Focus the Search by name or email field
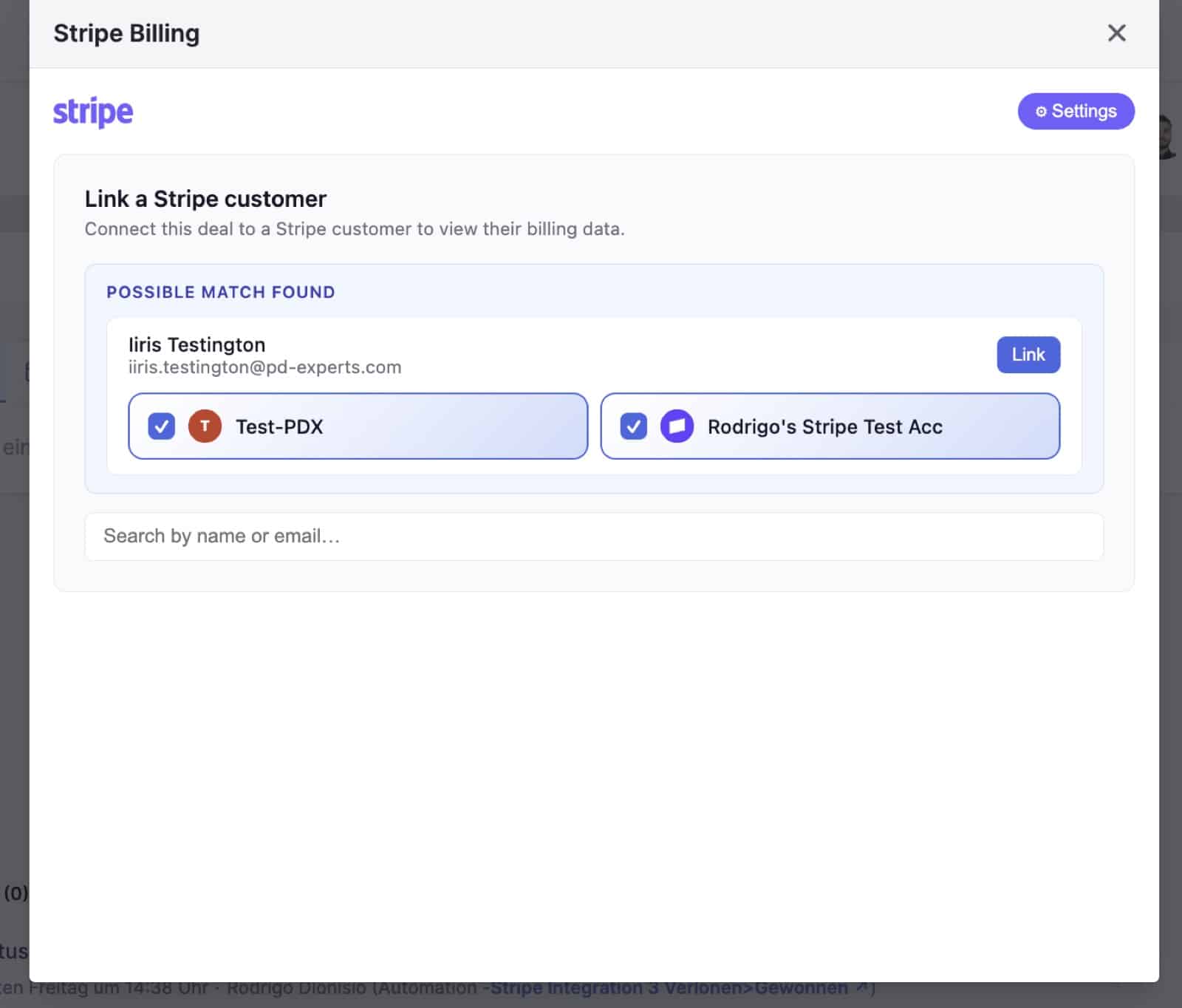 pyautogui.click(x=594, y=537)
